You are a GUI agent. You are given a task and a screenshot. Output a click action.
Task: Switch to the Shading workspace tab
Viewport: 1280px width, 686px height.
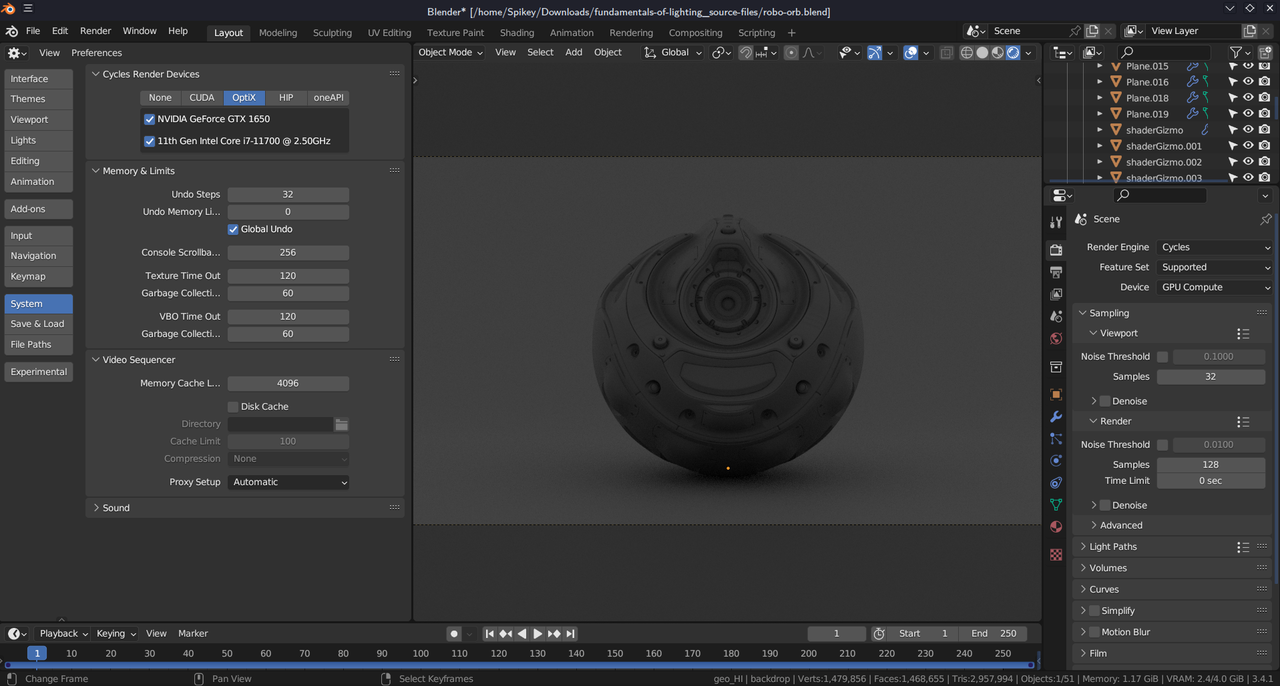(x=517, y=32)
